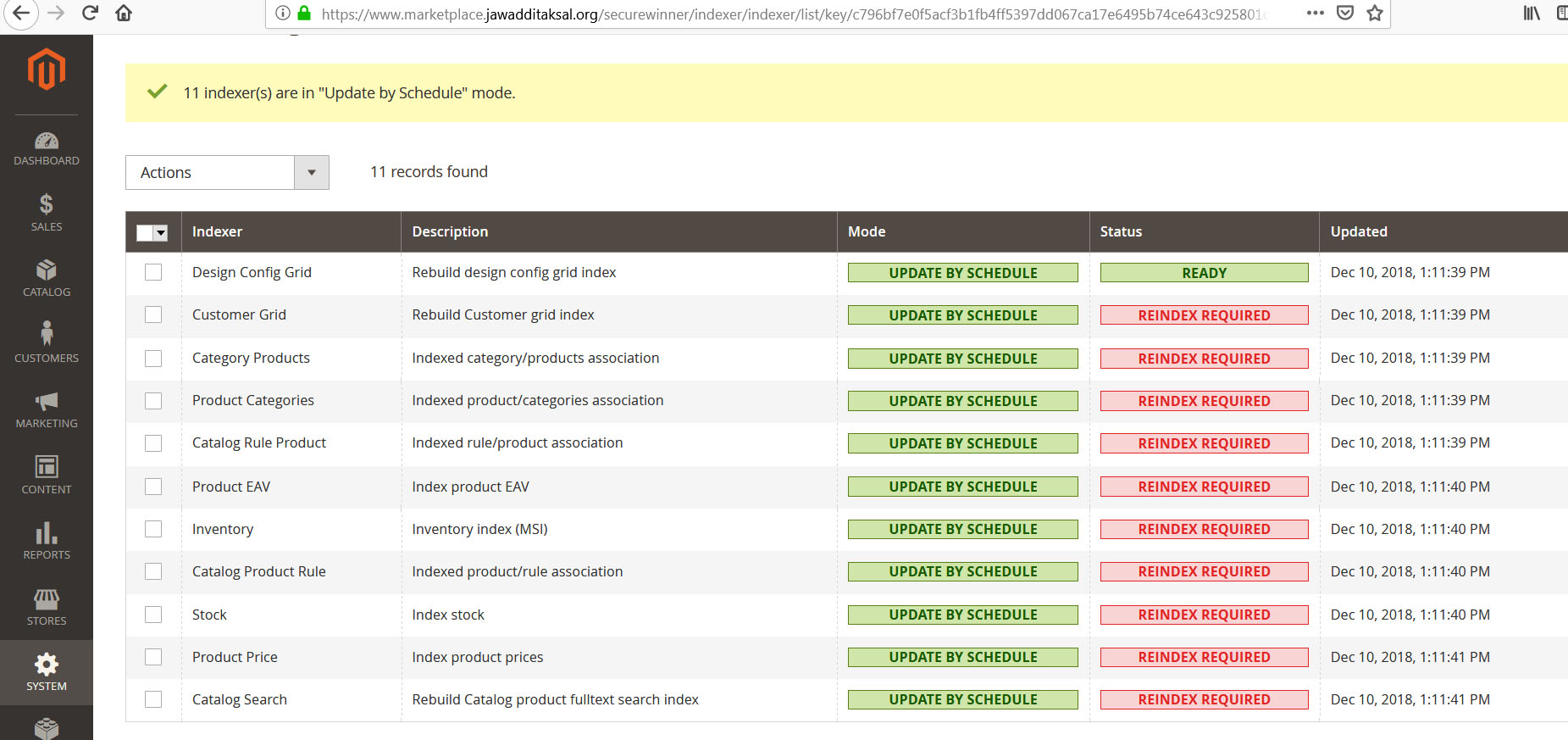
Task: Bookmark this page with the star
Action: pos(1375,13)
